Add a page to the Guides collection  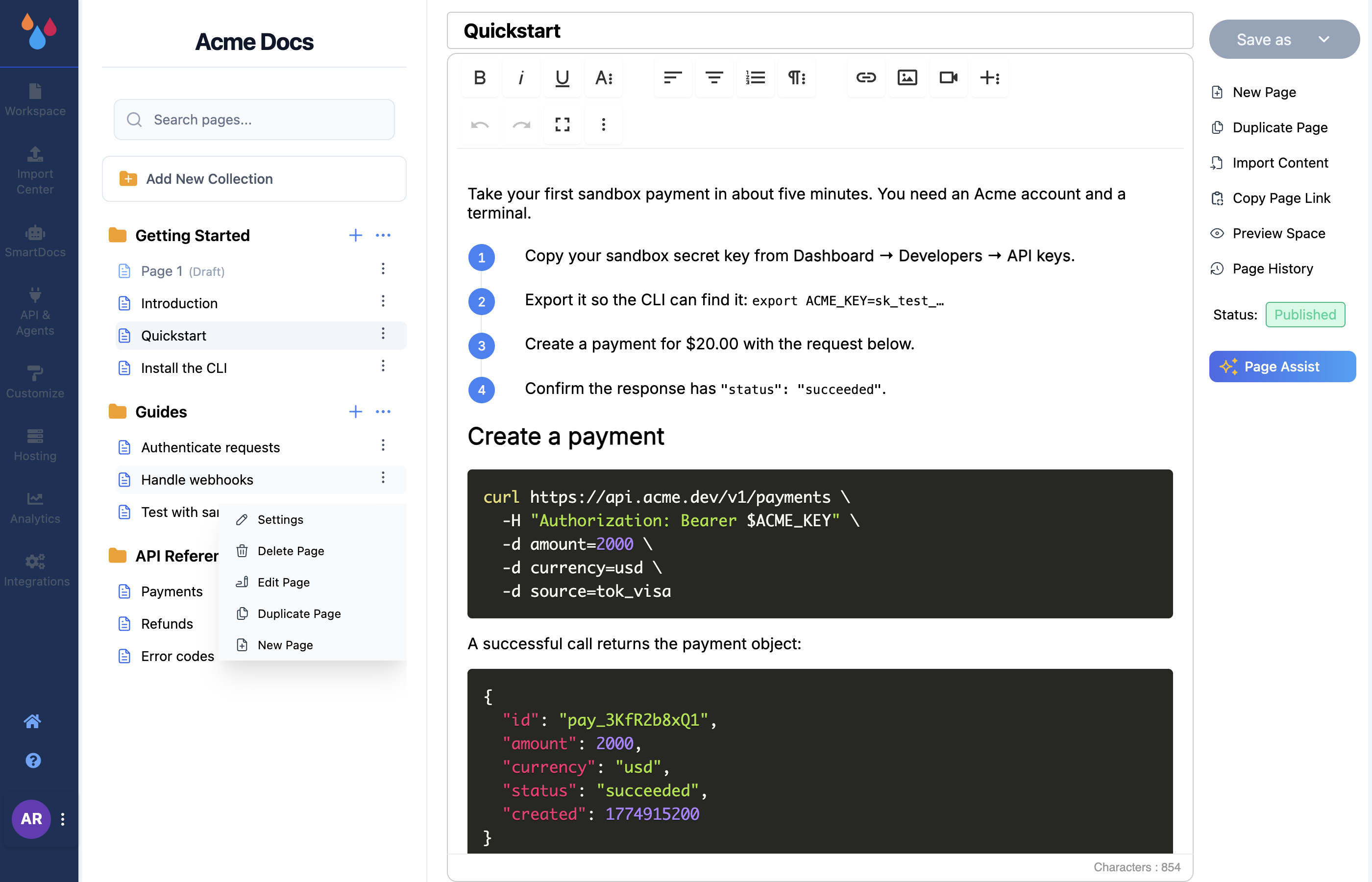tap(356, 412)
